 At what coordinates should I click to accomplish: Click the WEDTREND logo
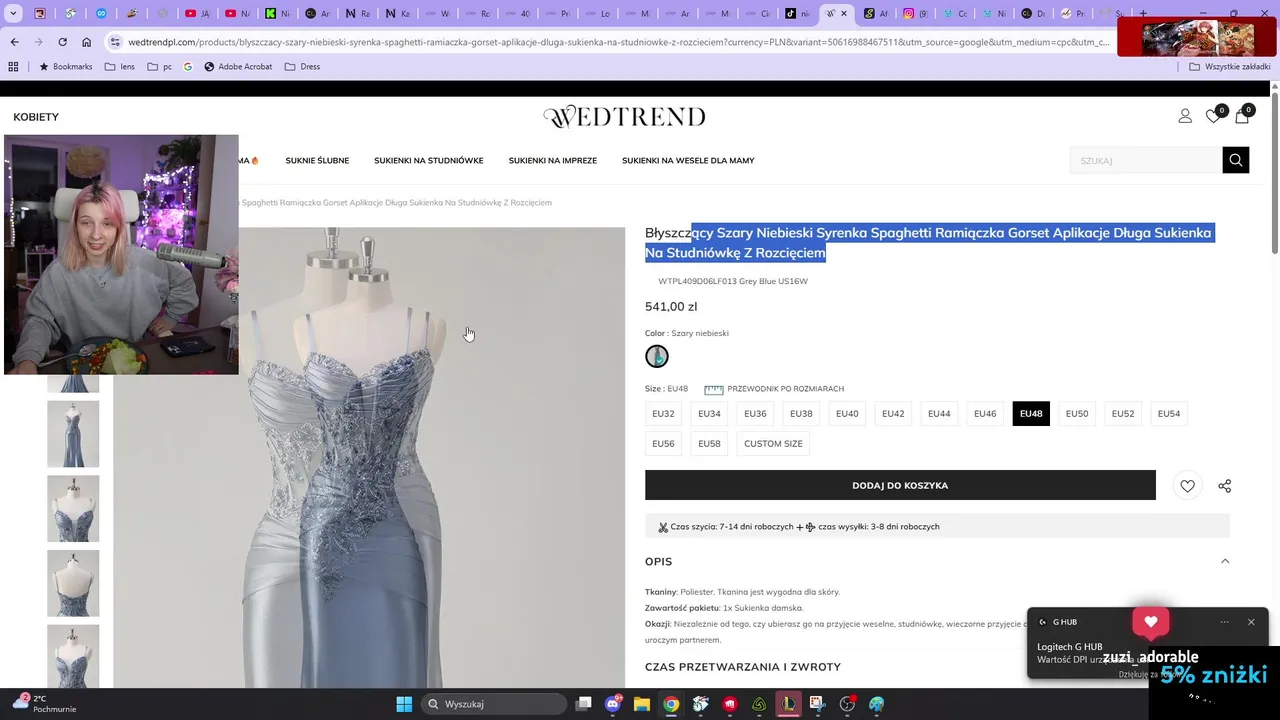624,117
